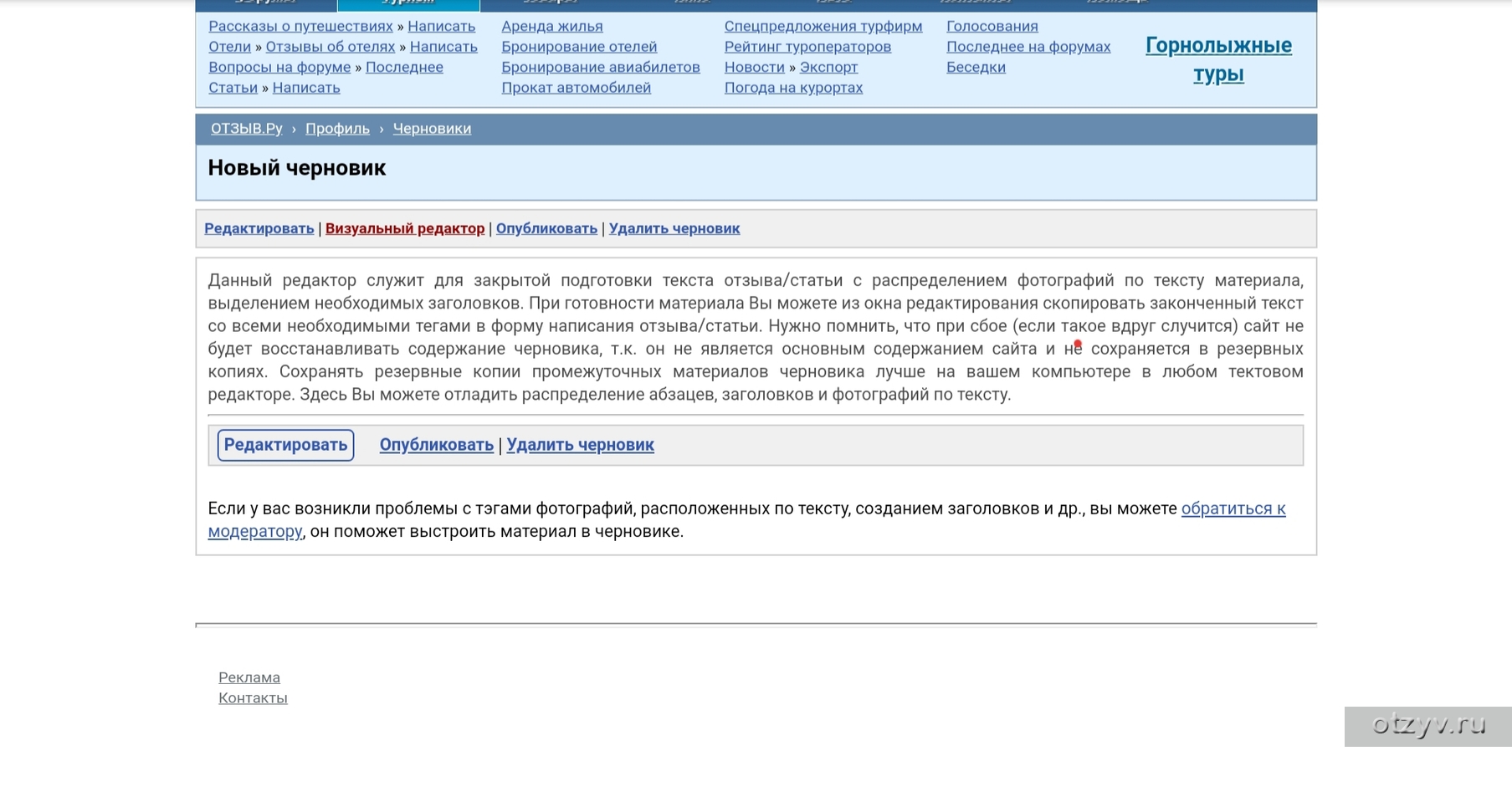View Рейтинг туроператоров
This screenshot has width=1512, height=802.
tap(807, 47)
